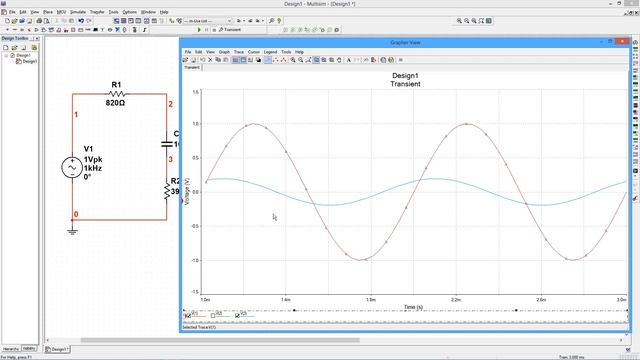Toggle the Show cursors icon in Grapher toolbar
640x360 pixels.
coord(251,60)
